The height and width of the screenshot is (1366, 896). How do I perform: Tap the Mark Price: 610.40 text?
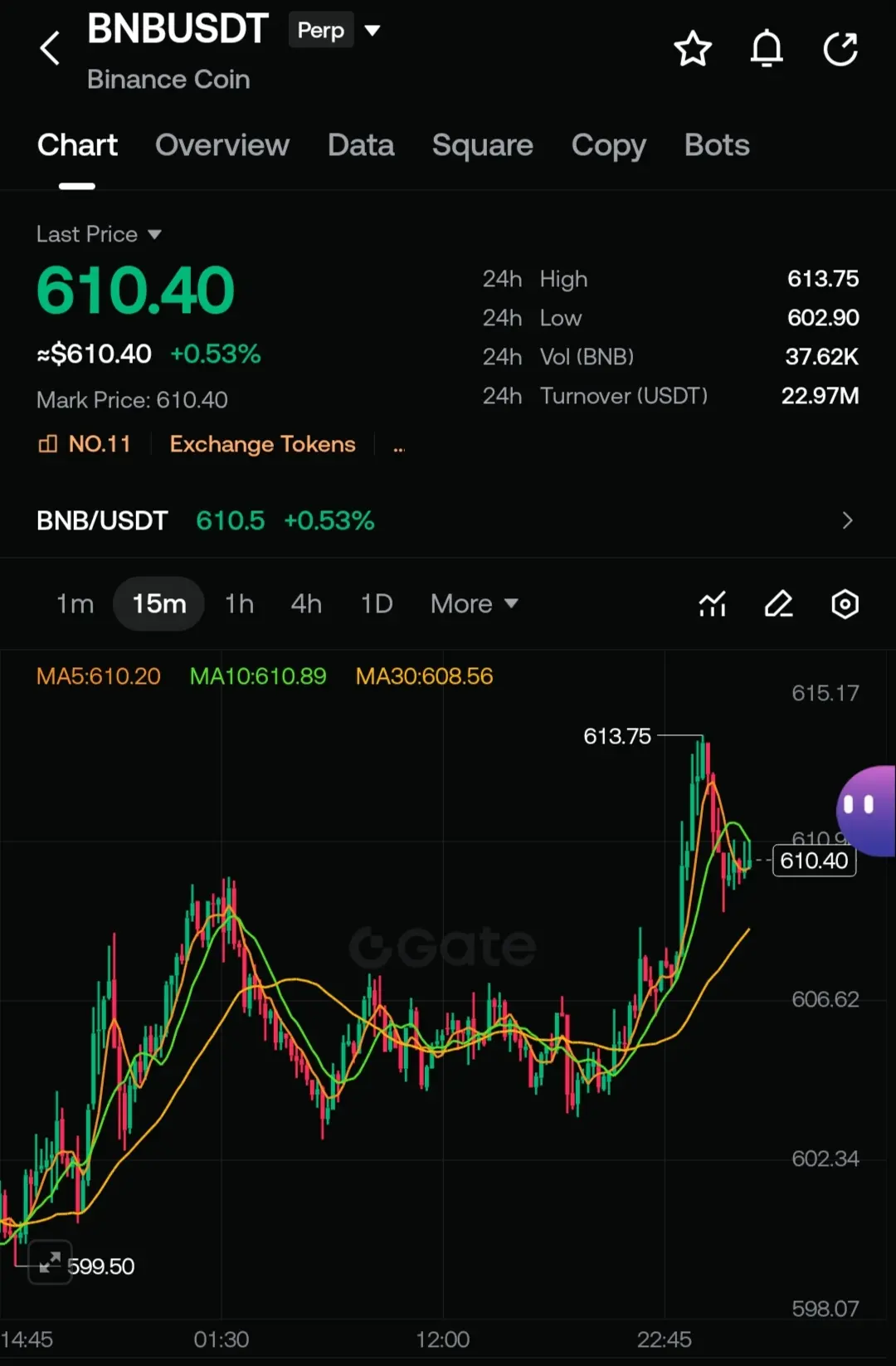coord(132,400)
